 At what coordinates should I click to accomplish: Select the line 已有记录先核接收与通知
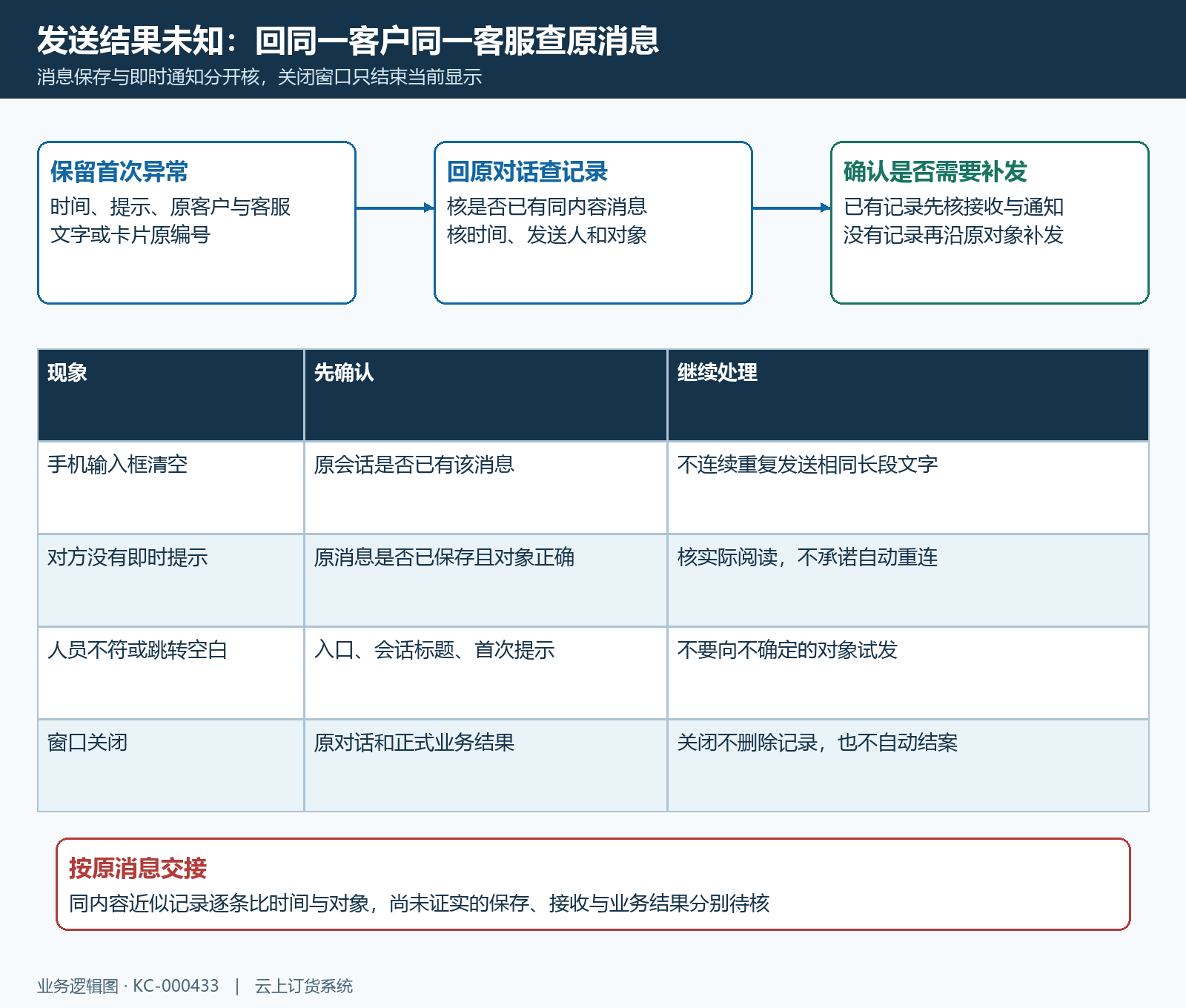point(954,207)
